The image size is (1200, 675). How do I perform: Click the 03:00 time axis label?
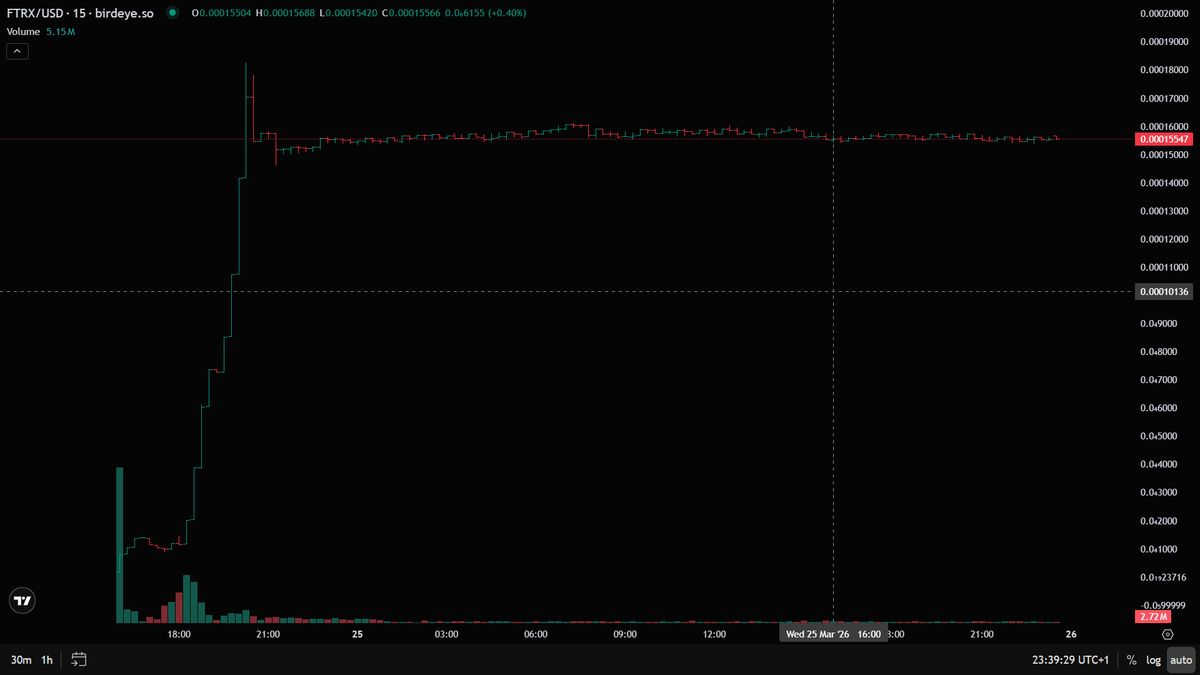[446, 634]
